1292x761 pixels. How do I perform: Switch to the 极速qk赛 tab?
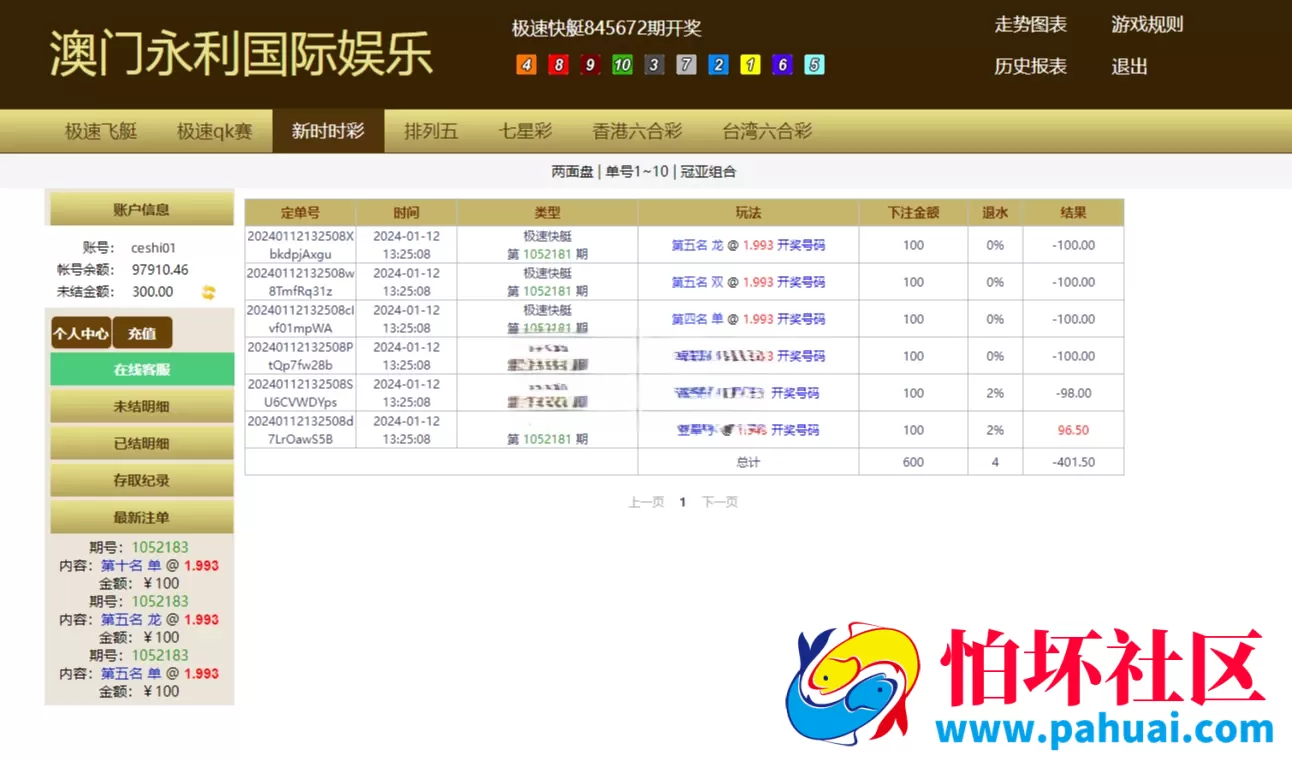[214, 131]
